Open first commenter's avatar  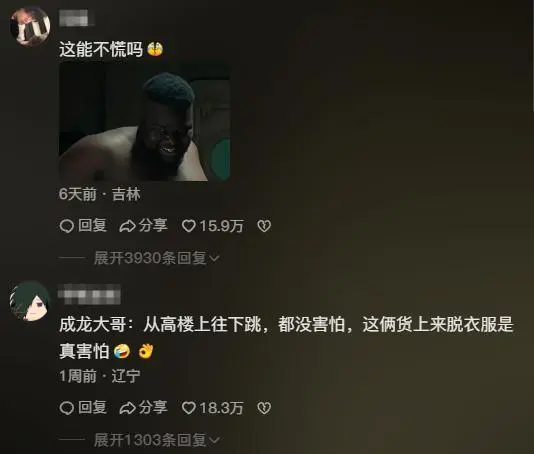tap(30, 26)
